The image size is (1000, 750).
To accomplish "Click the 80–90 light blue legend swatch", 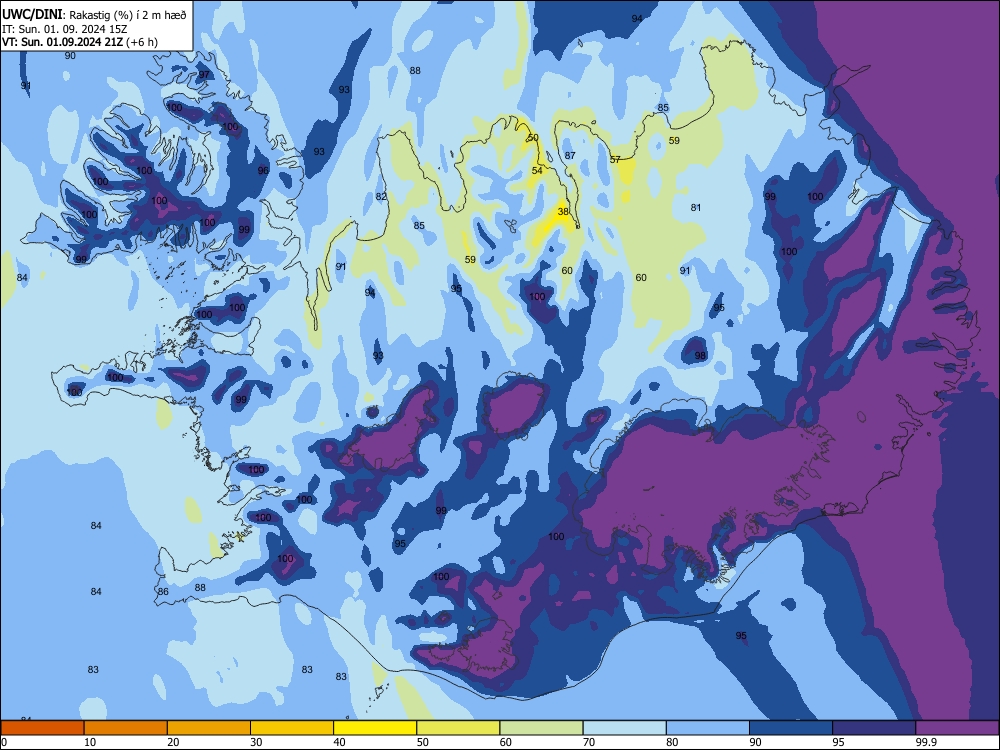I will point(708,728).
